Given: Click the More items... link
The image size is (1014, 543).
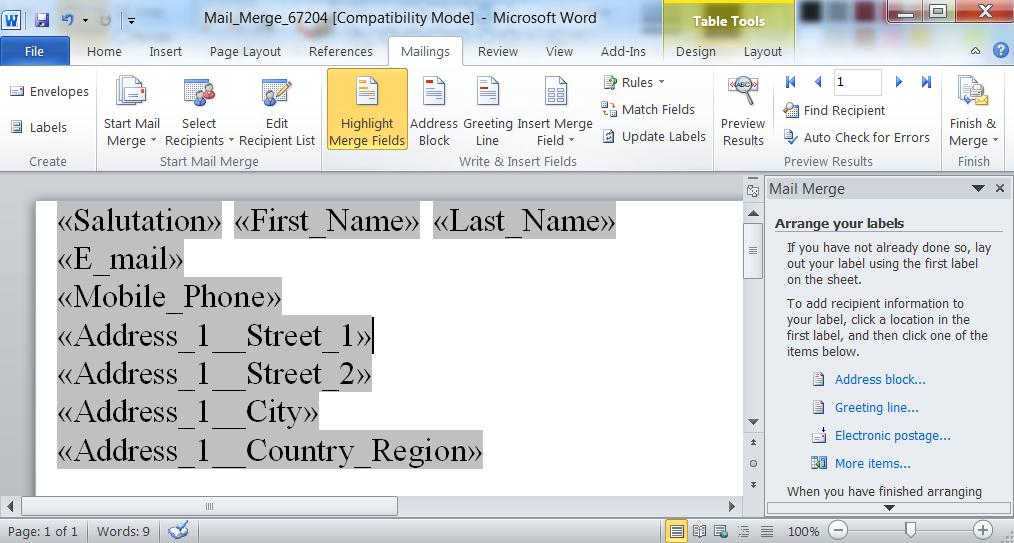Looking at the screenshot, I should pos(872,463).
